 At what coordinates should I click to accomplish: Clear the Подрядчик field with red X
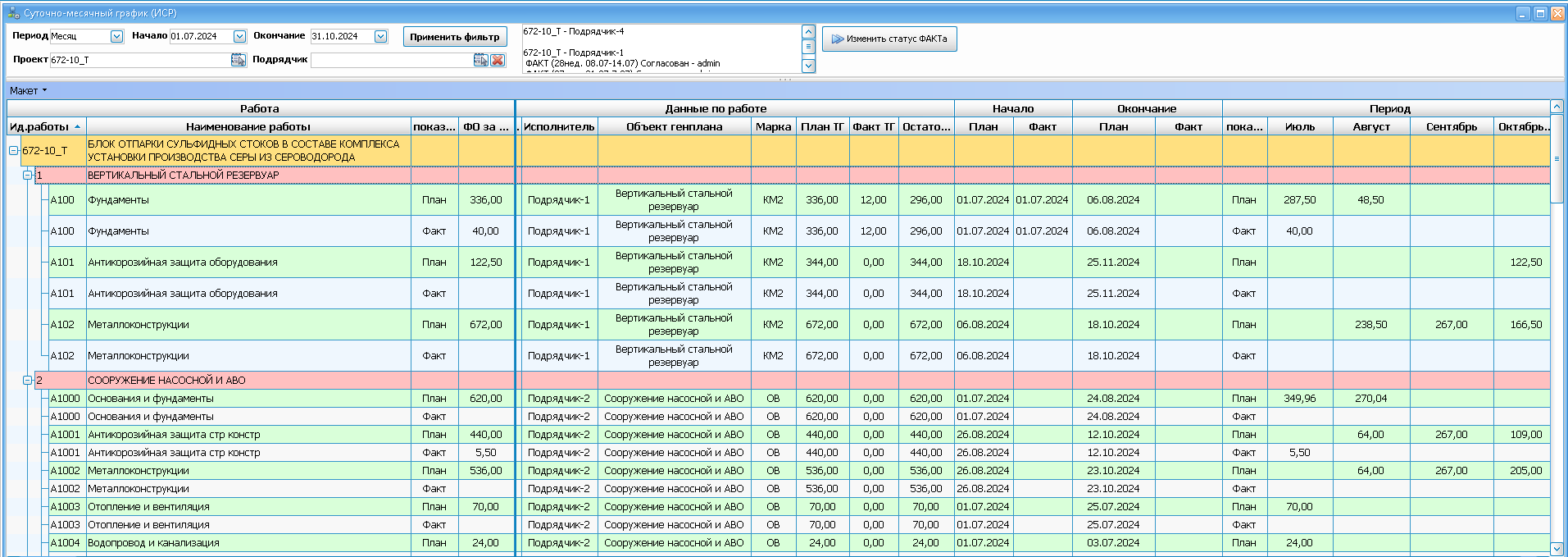[x=498, y=60]
